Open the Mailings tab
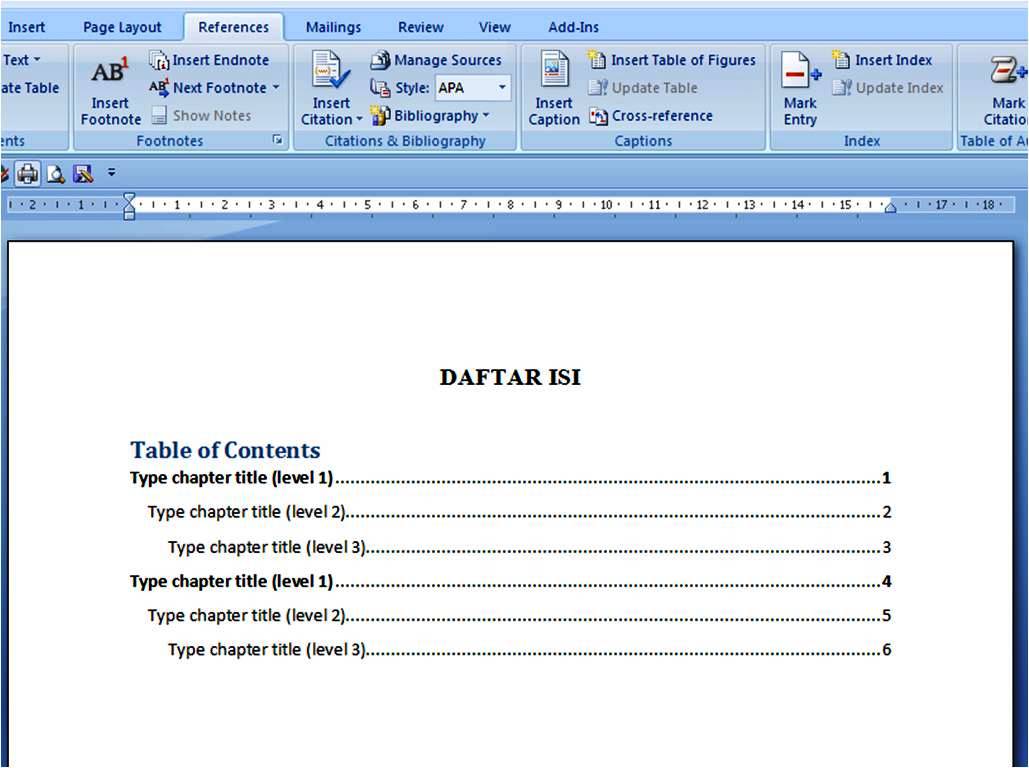 pos(333,28)
